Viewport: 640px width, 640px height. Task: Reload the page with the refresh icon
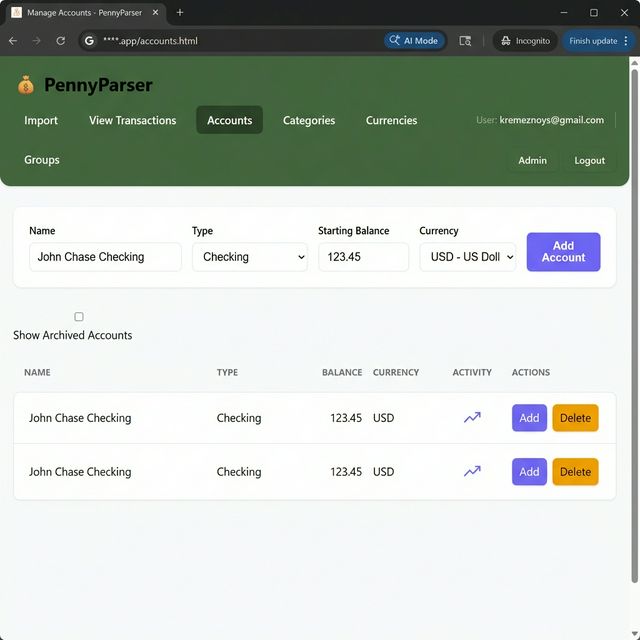point(61,41)
